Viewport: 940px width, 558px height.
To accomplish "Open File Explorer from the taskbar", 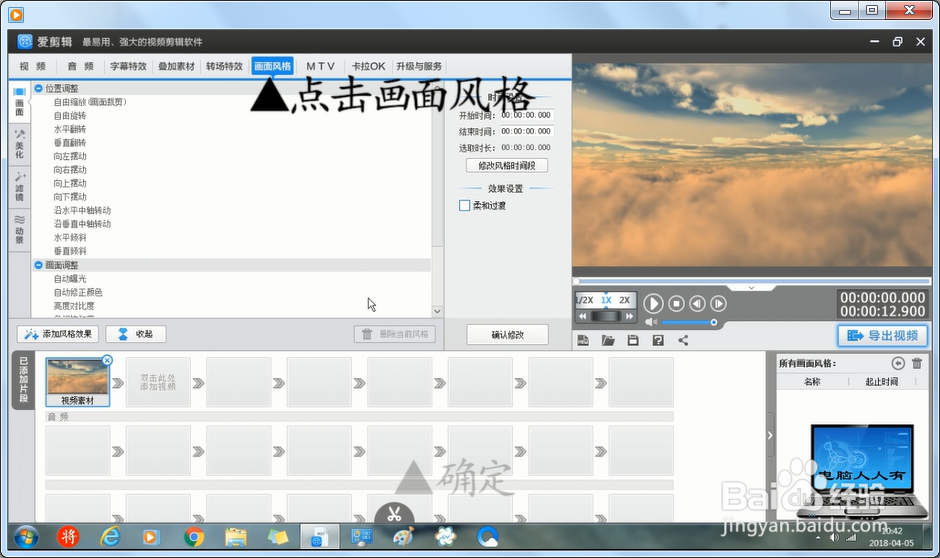I will [236, 537].
